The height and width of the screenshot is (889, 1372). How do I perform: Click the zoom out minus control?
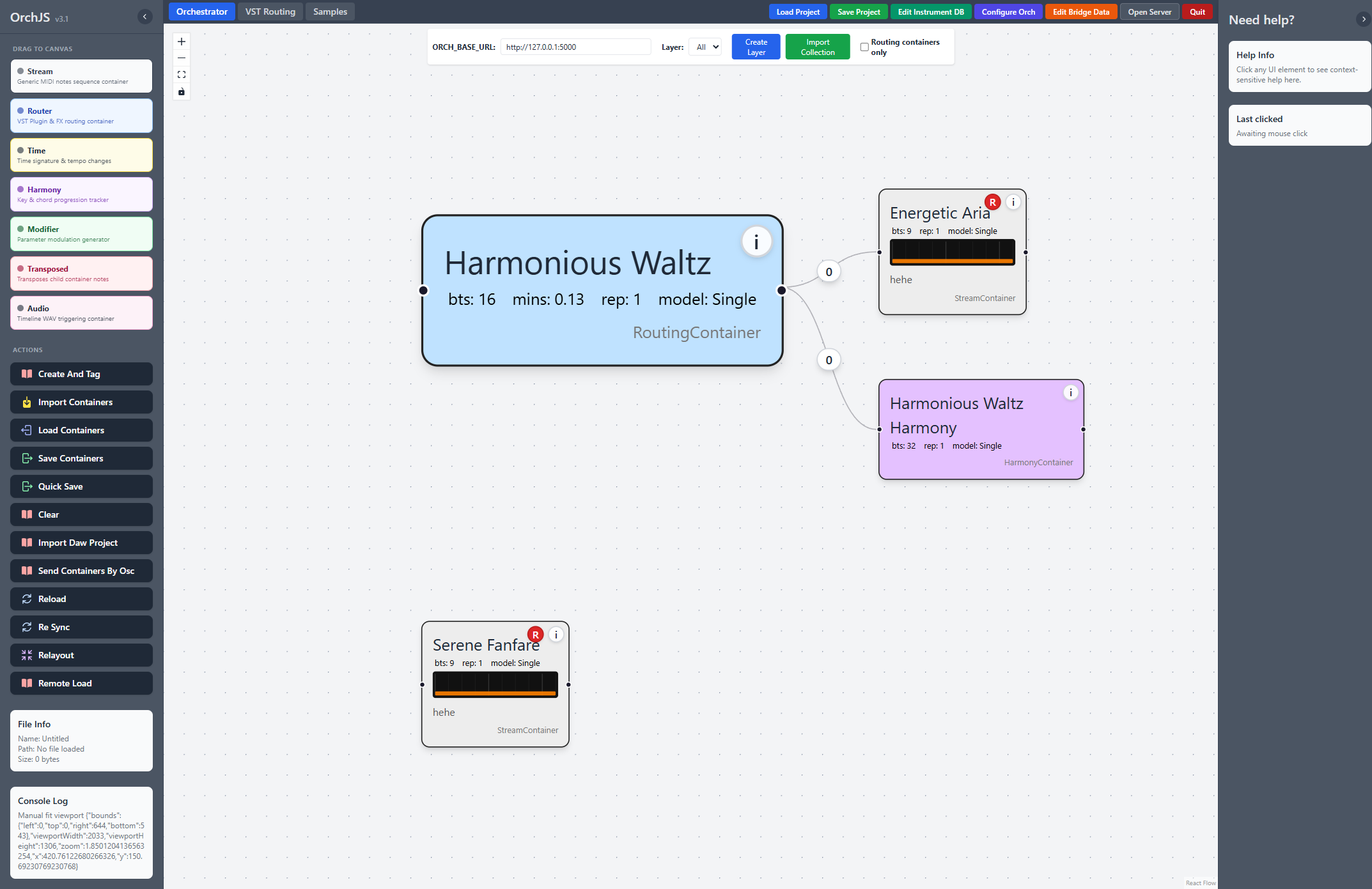pos(182,58)
